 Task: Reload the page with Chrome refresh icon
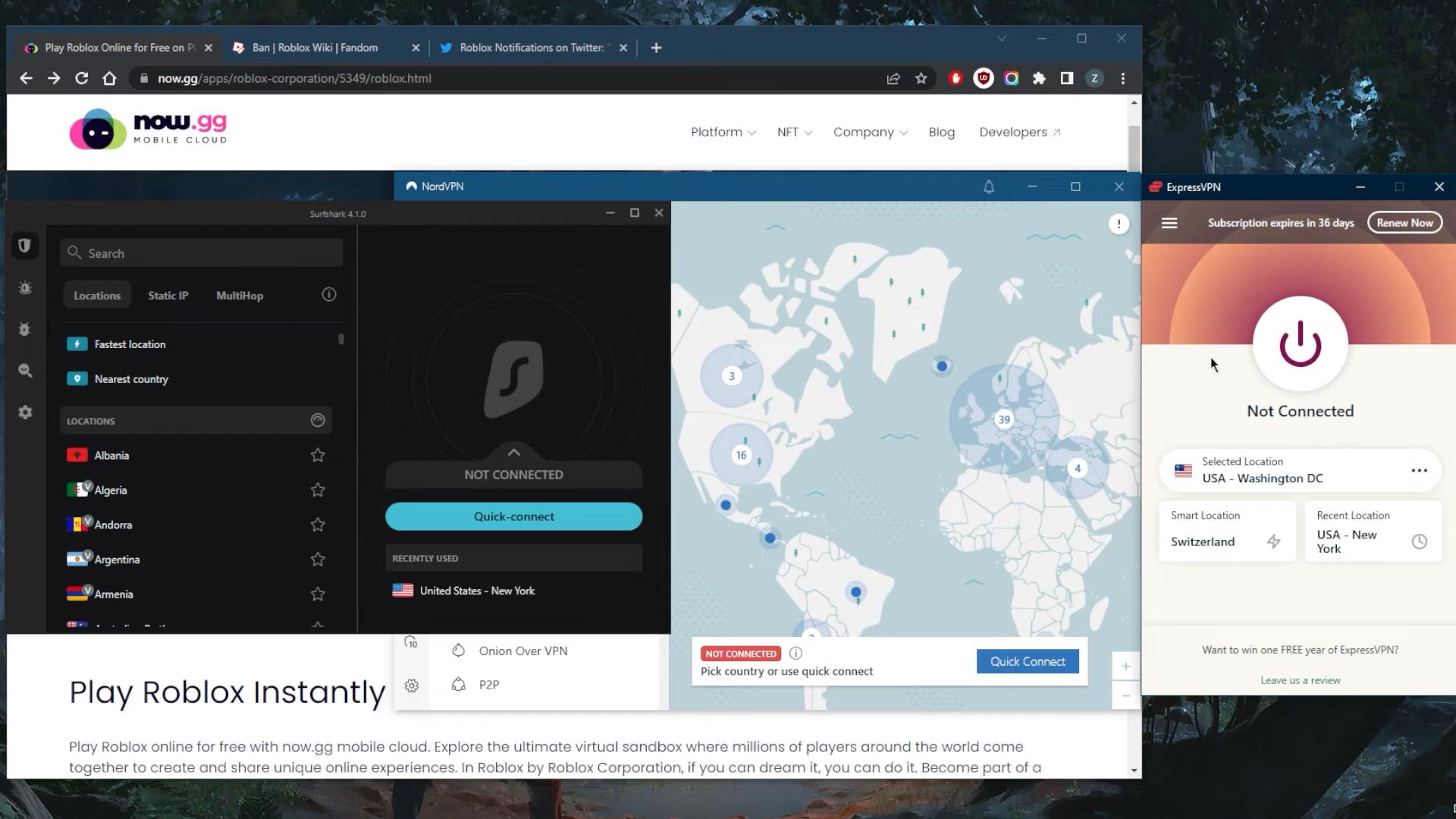coord(81,78)
